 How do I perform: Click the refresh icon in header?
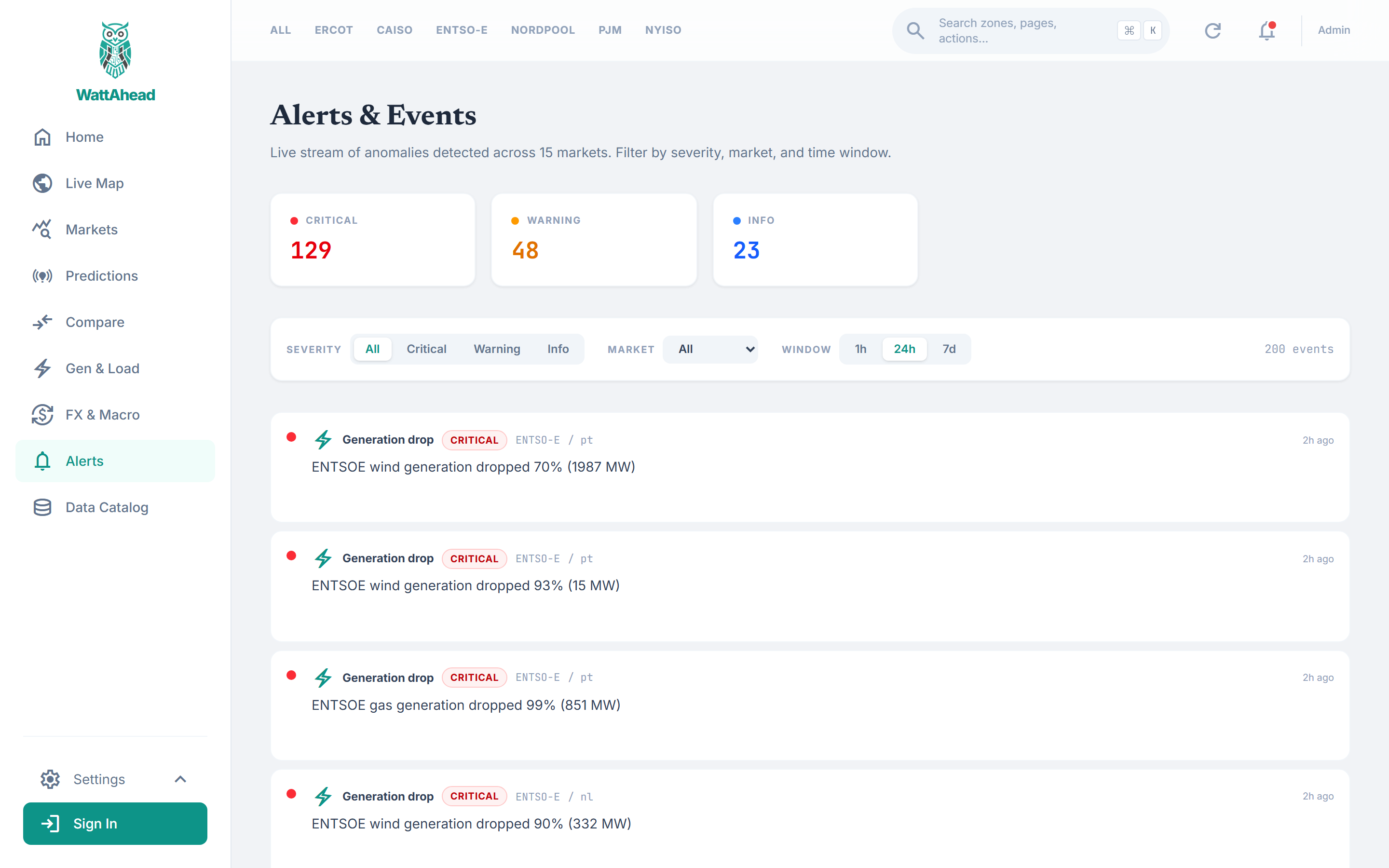(1213, 30)
